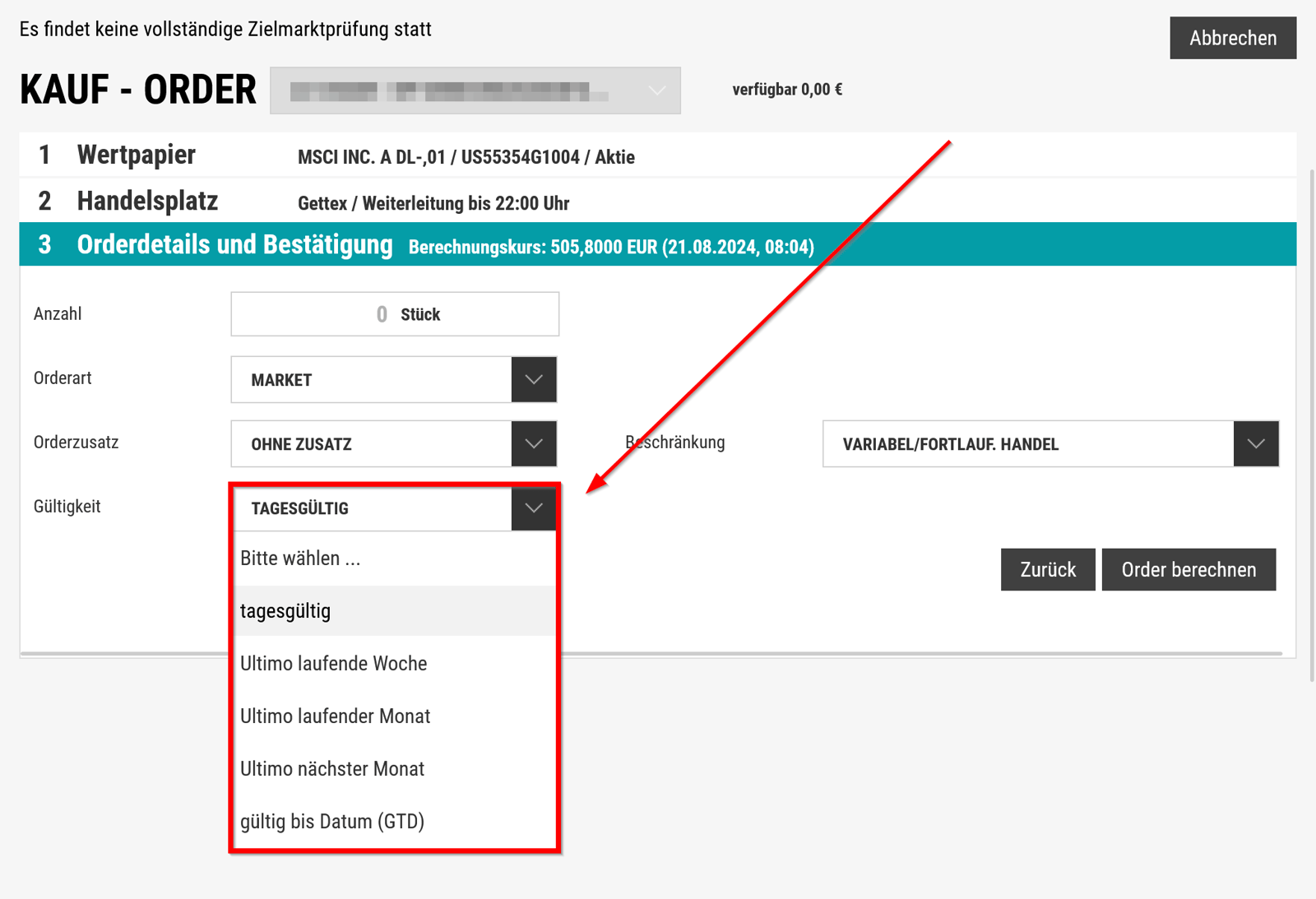1316x899 pixels.
Task: Open the account selection dropdown
Action: [475, 90]
